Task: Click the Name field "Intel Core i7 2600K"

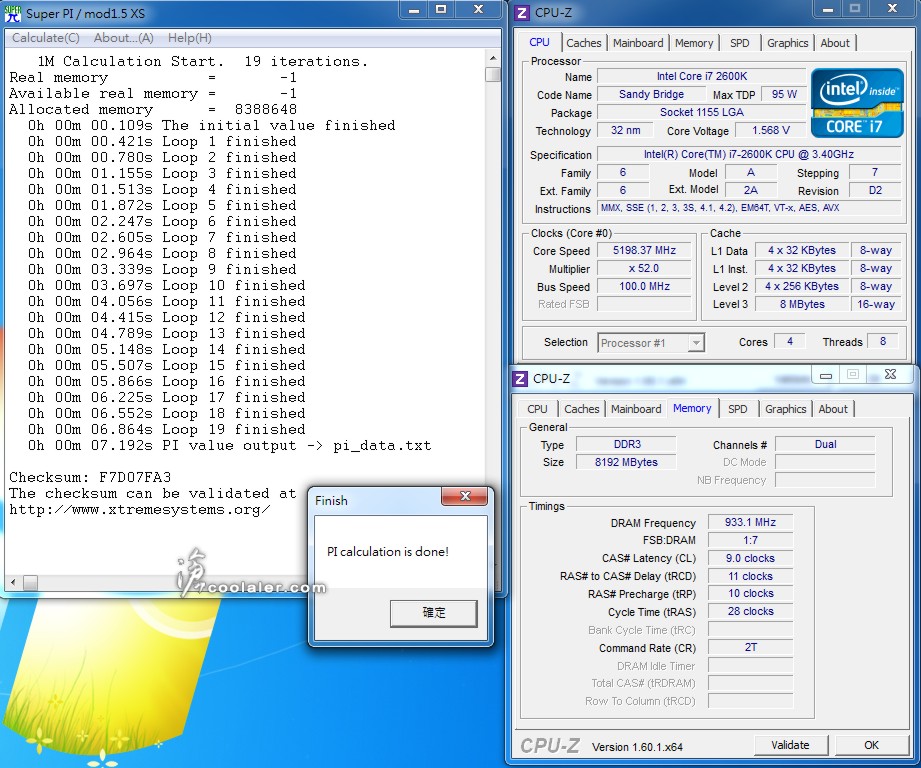Action: pyautogui.click(x=701, y=76)
